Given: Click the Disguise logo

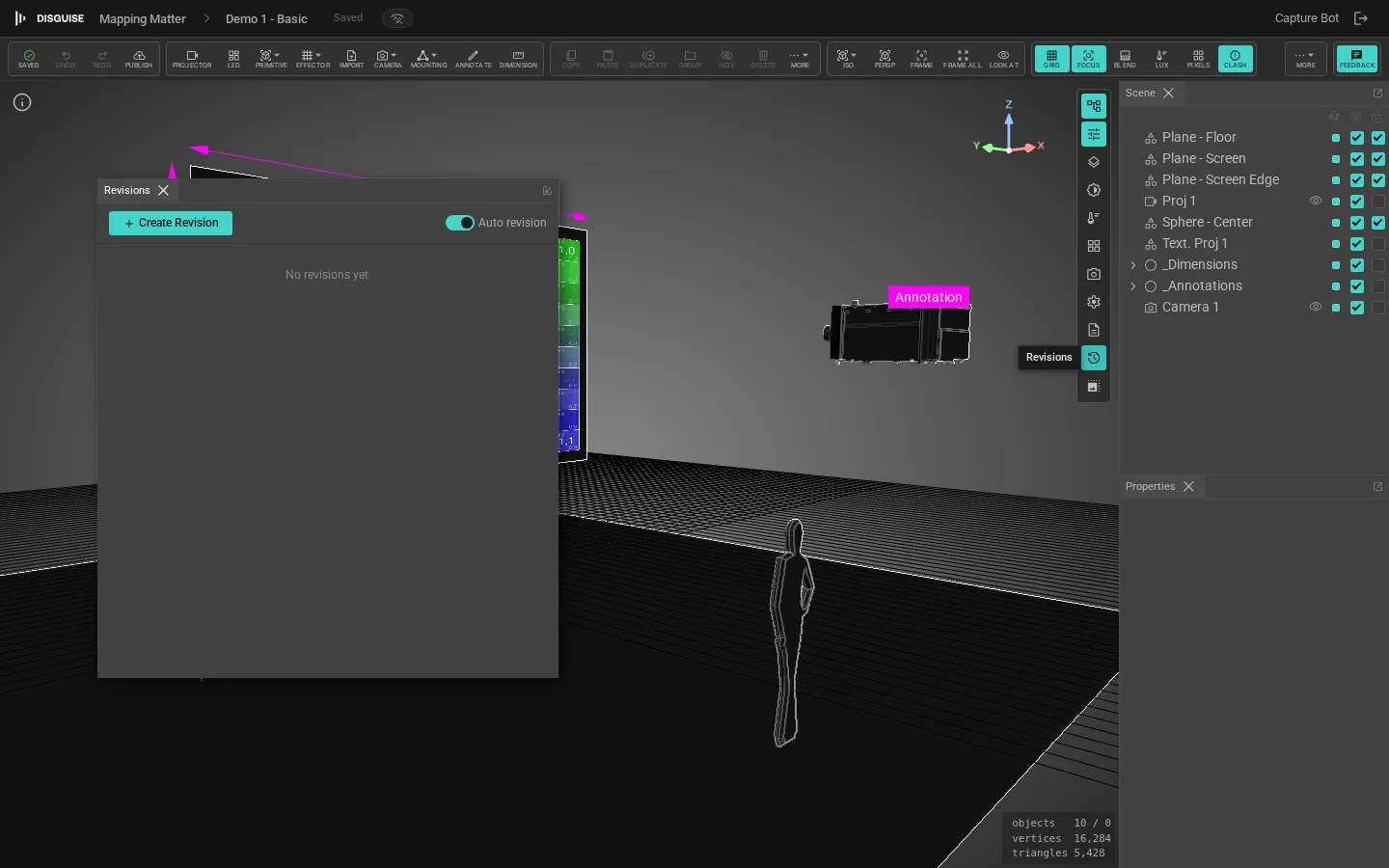Looking at the screenshot, I should pyautogui.click(x=49, y=18).
